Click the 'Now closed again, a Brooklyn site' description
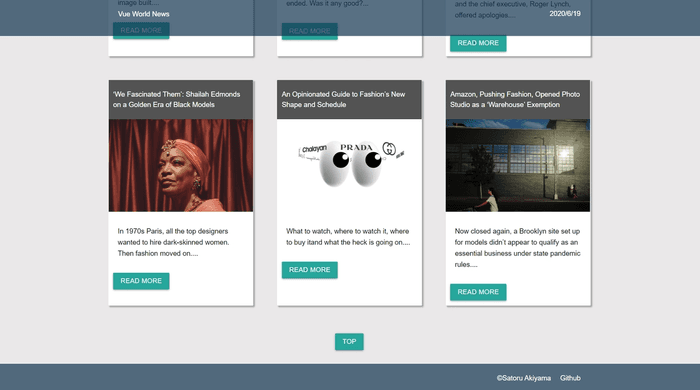This screenshot has width=700, height=390. coord(517,248)
